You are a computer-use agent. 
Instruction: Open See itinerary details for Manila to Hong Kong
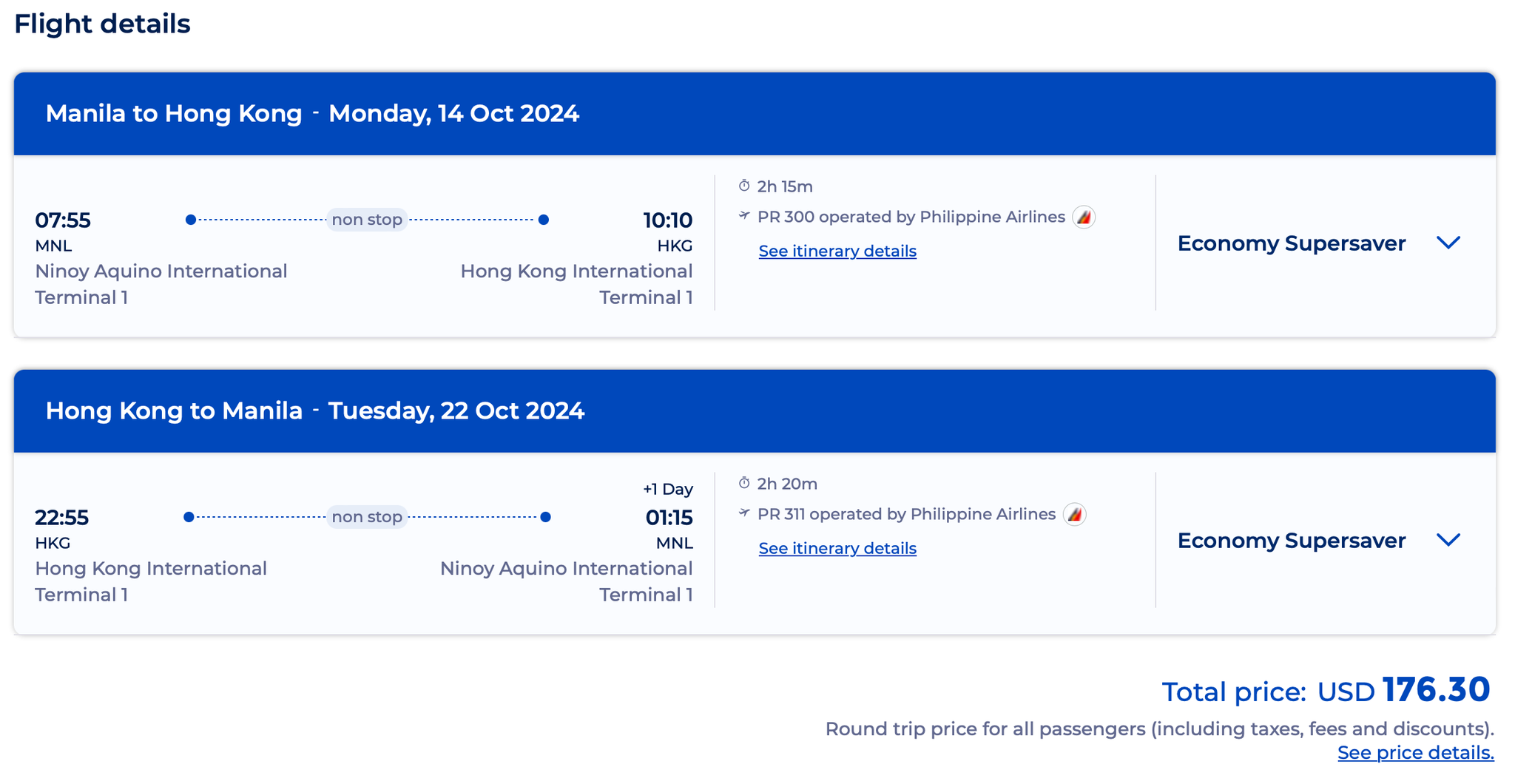point(837,251)
